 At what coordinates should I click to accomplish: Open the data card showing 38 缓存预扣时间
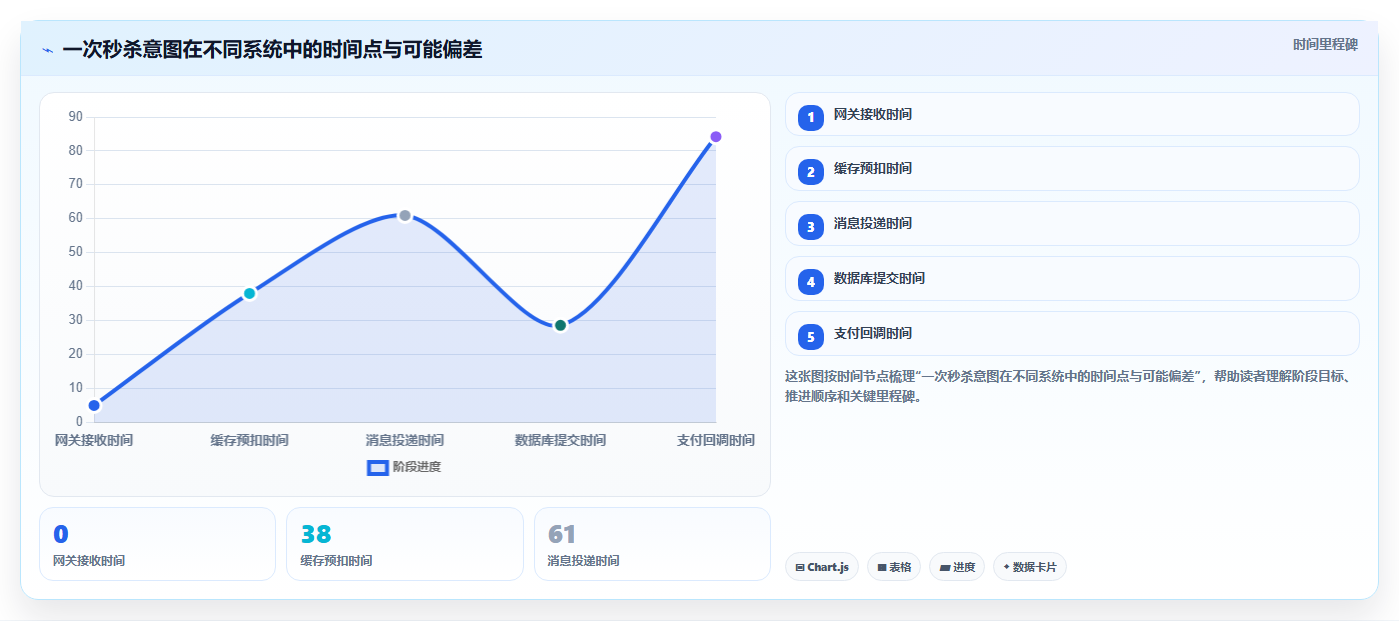tap(405, 544)
